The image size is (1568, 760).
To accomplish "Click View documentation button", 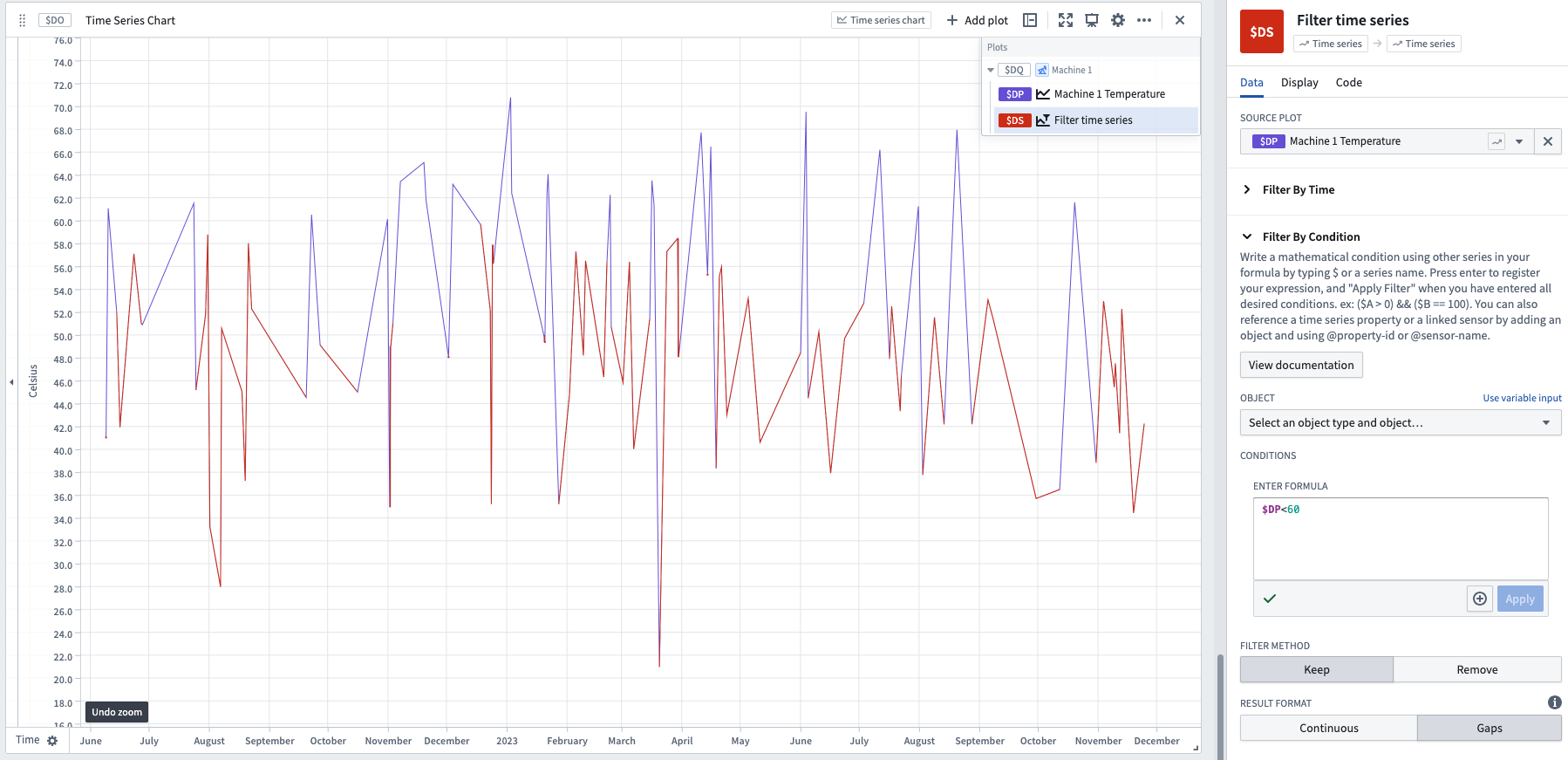I will [1301, 365].
